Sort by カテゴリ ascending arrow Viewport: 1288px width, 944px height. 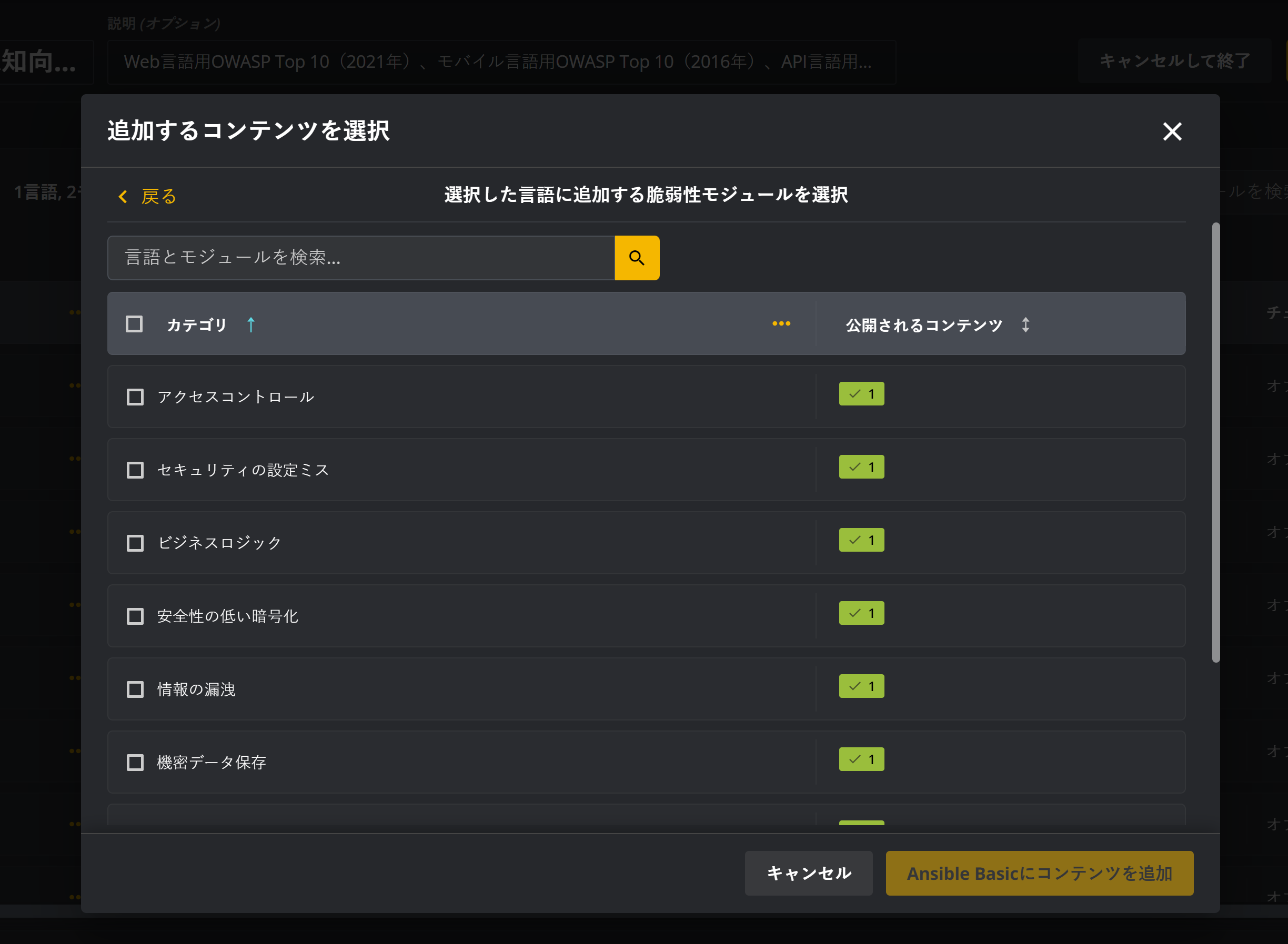[x=251, y=324]
